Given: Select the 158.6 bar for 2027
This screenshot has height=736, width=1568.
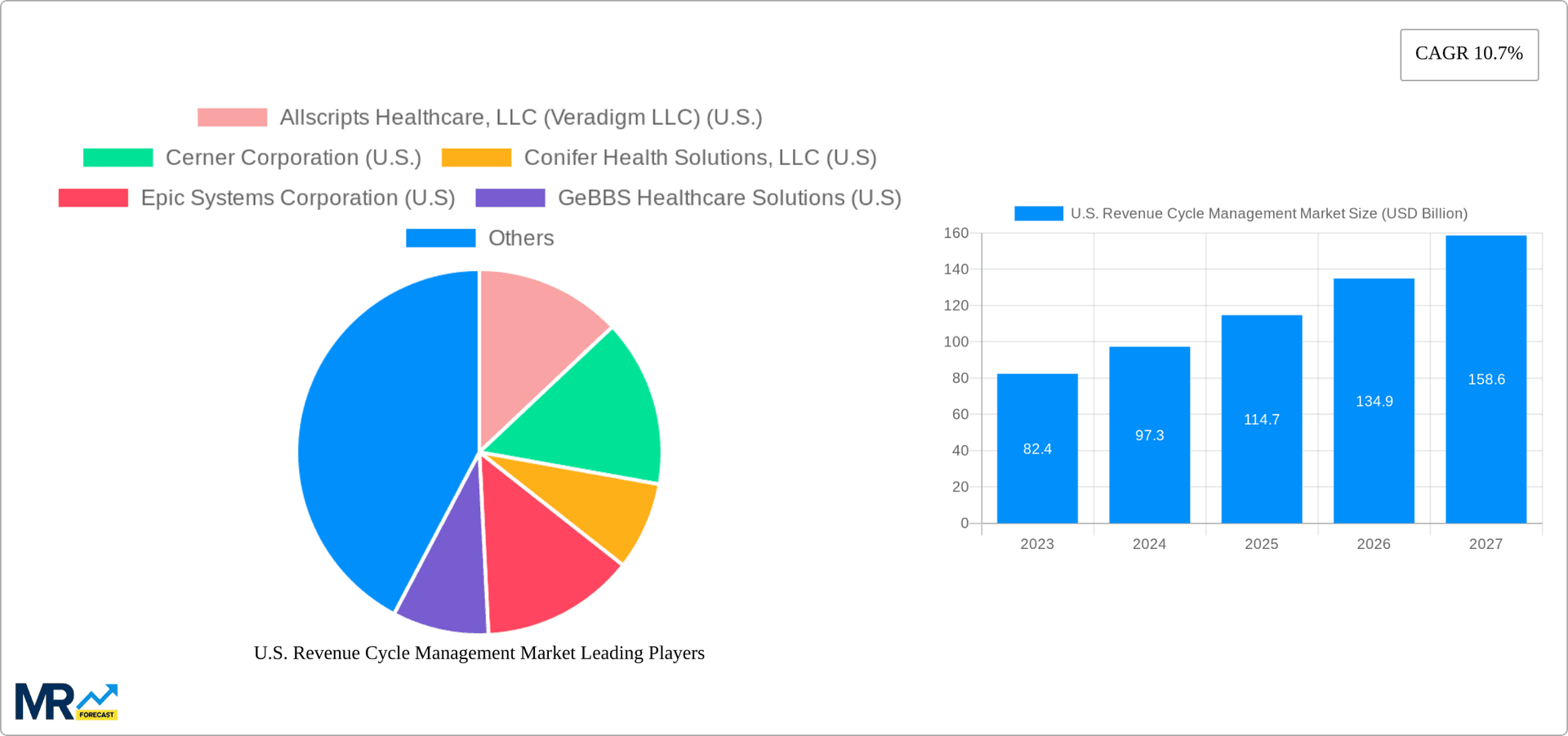Looking at the screenshot, I should click(1486, 380).
